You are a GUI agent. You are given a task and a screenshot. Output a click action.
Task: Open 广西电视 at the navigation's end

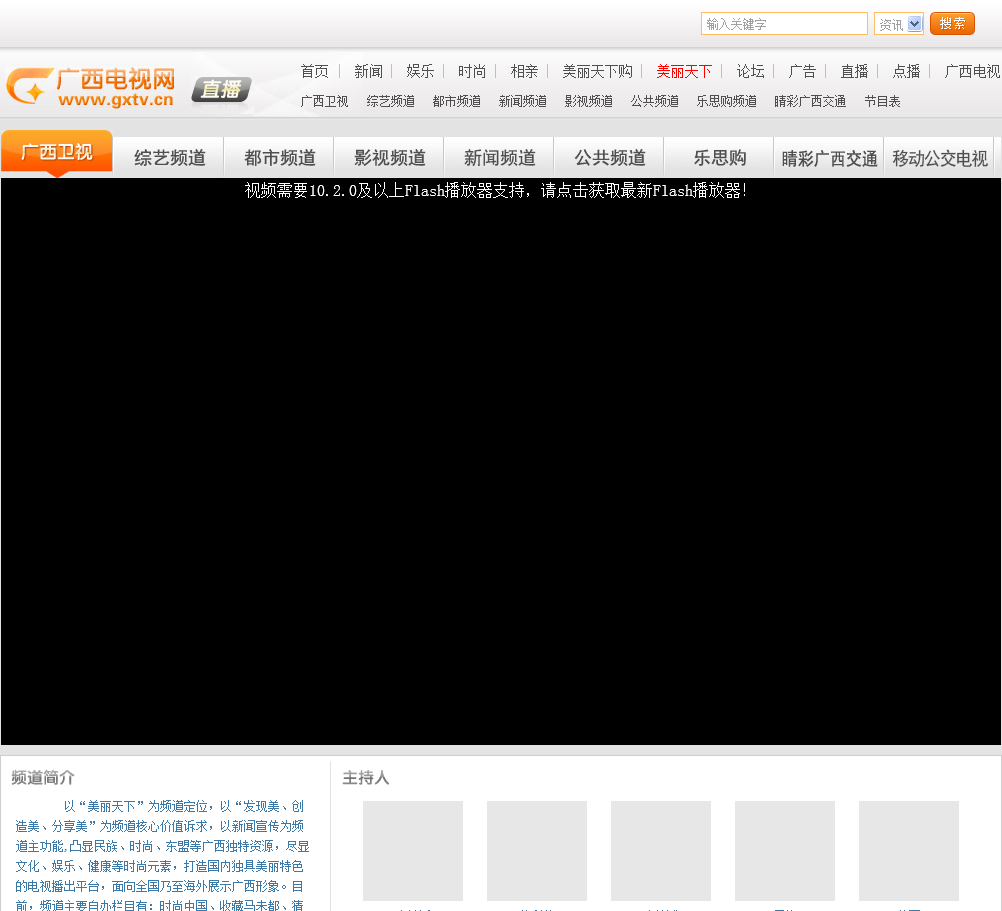click(x=972, y=72)
